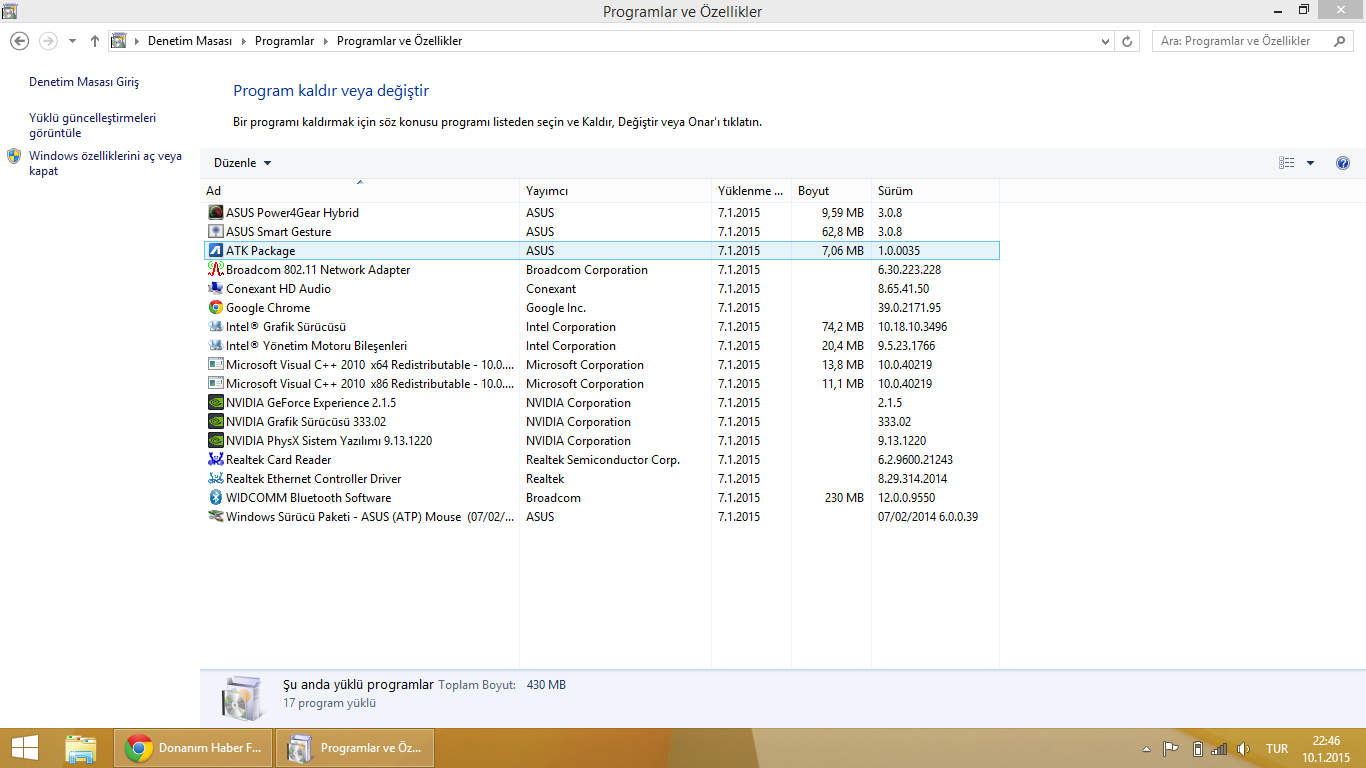
Task: Select the version cell 8.29.314.2014
Action: pos(912,478)
